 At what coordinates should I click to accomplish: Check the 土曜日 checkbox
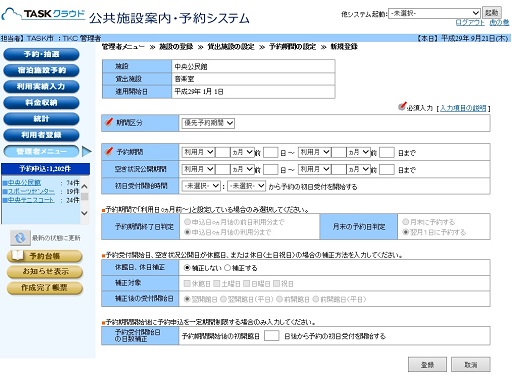[217, 283]
